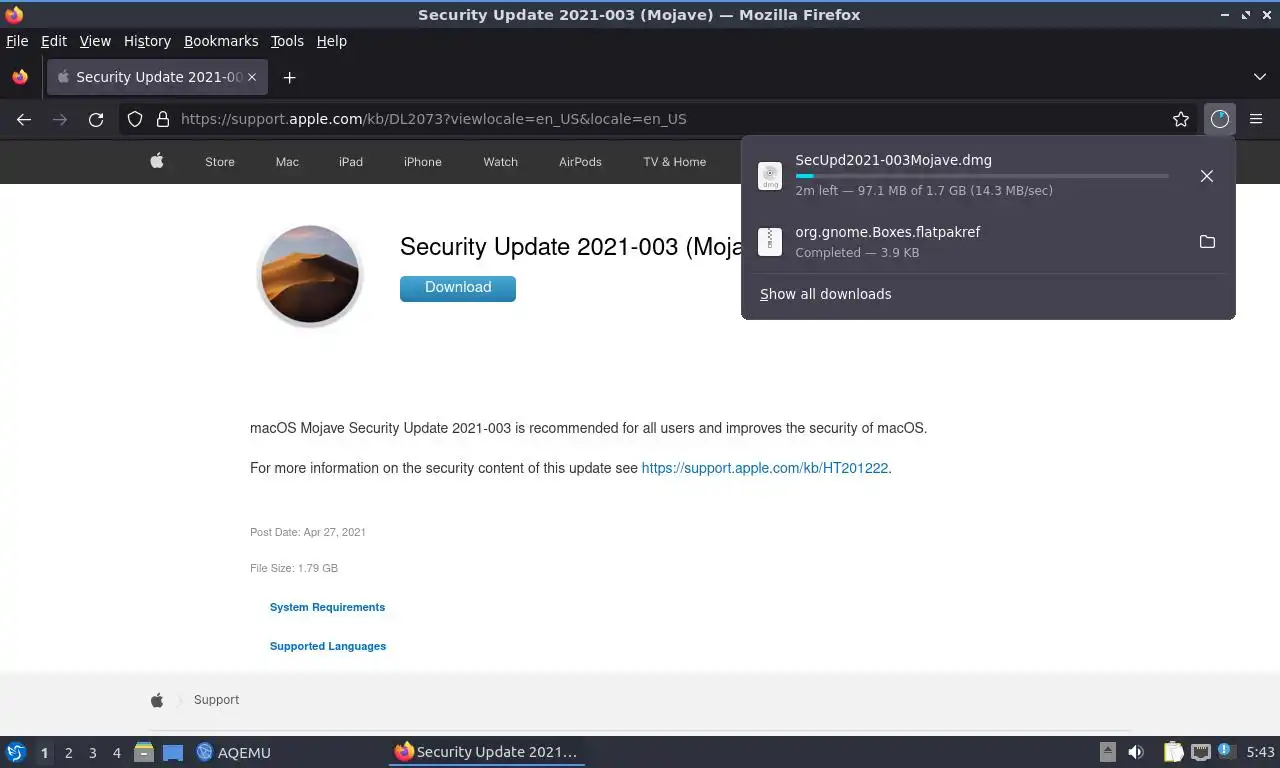Screen dimensions: 1280x768
Task: Open the clipboard tray icon
Action: click(1173, 752)
